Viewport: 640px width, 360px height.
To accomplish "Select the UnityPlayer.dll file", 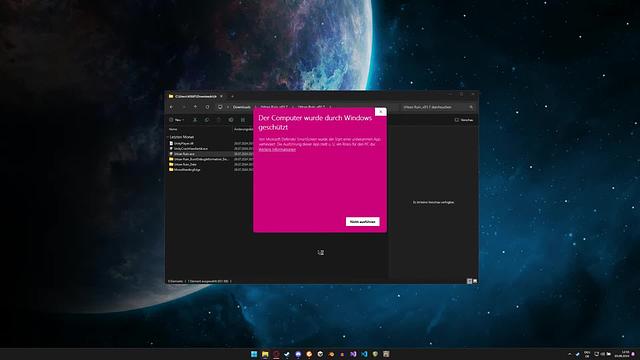I will (x=184, y=144).
